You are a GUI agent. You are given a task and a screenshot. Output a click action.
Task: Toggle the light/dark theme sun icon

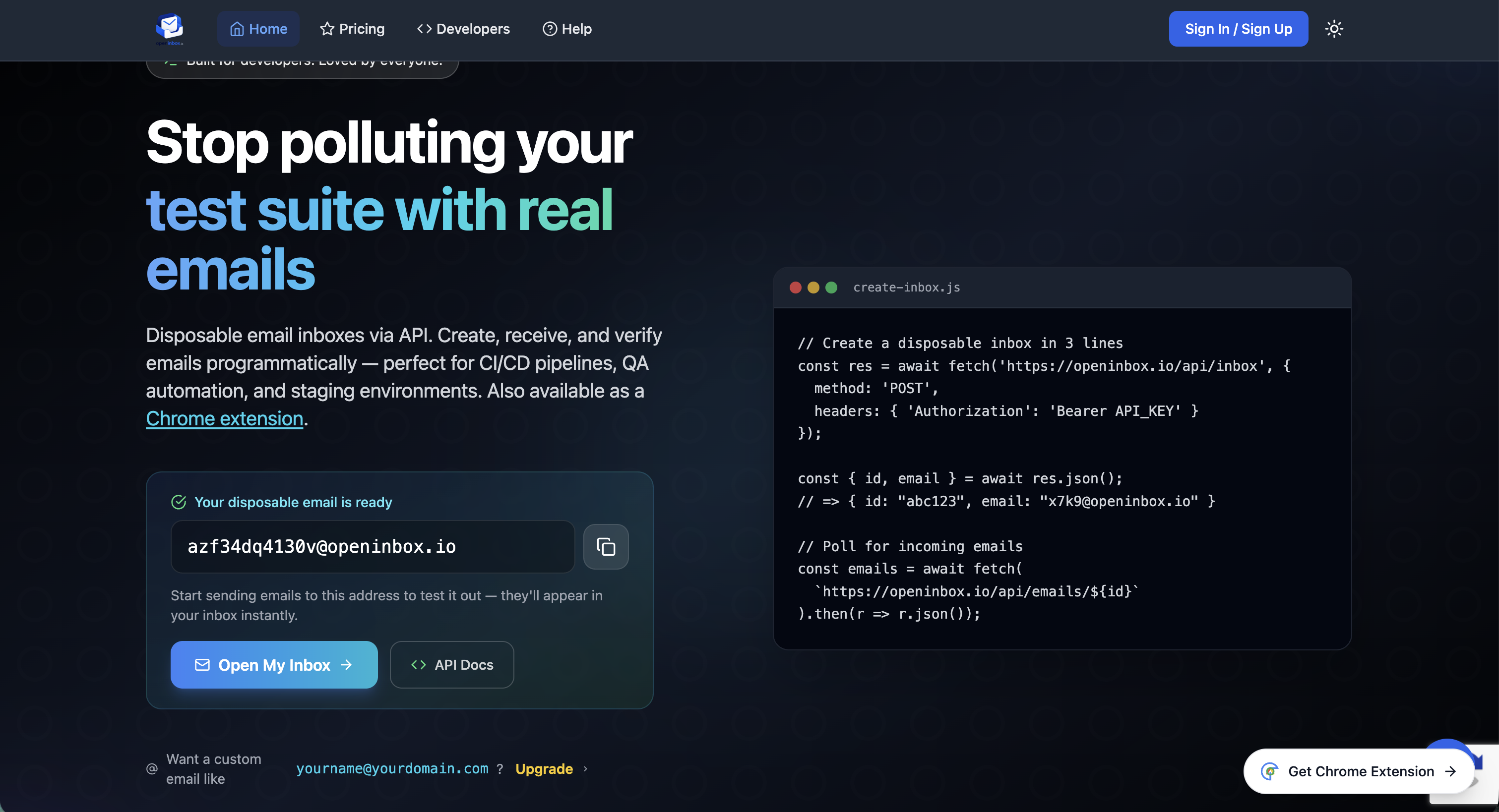click(1334, 28)
